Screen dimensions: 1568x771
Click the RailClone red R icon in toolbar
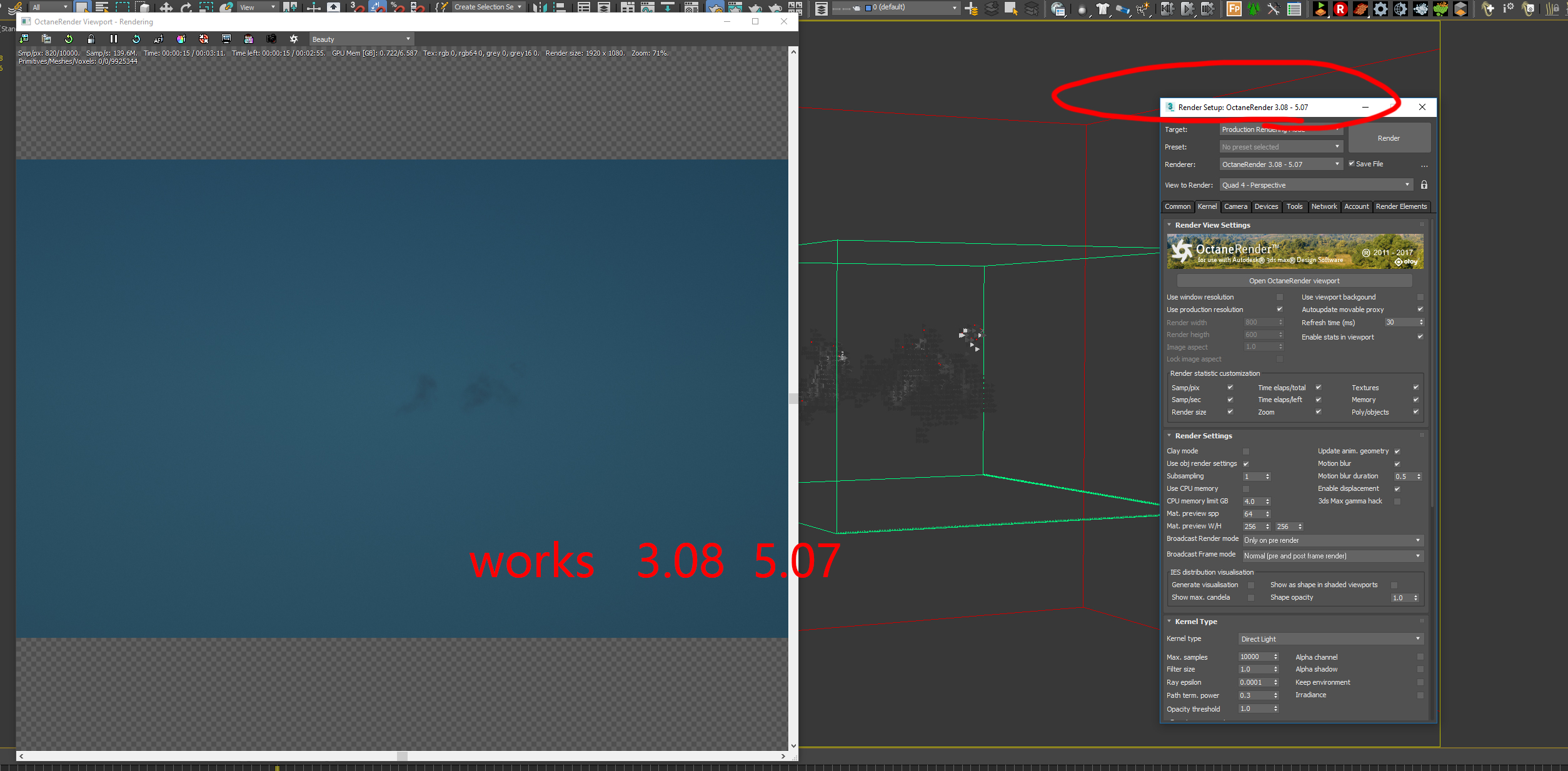pyautogui.click(x=1340, y=9)
